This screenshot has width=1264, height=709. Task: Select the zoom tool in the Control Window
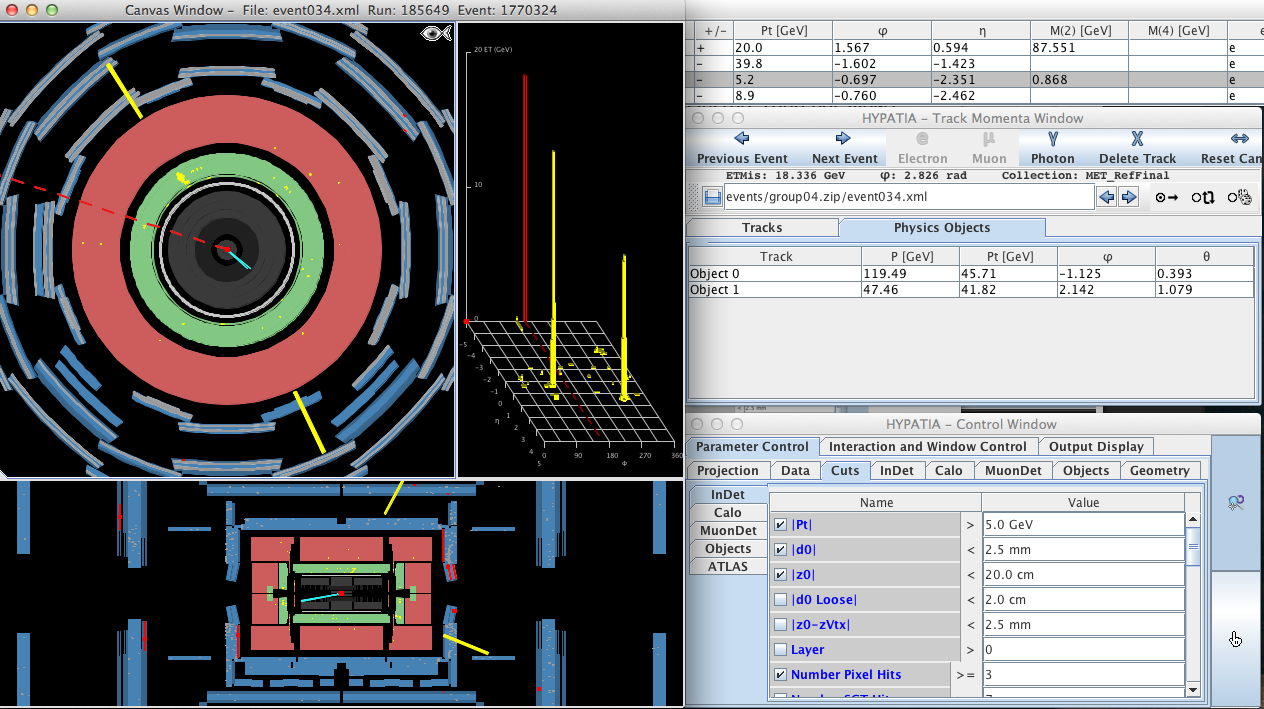point(1236,503)
